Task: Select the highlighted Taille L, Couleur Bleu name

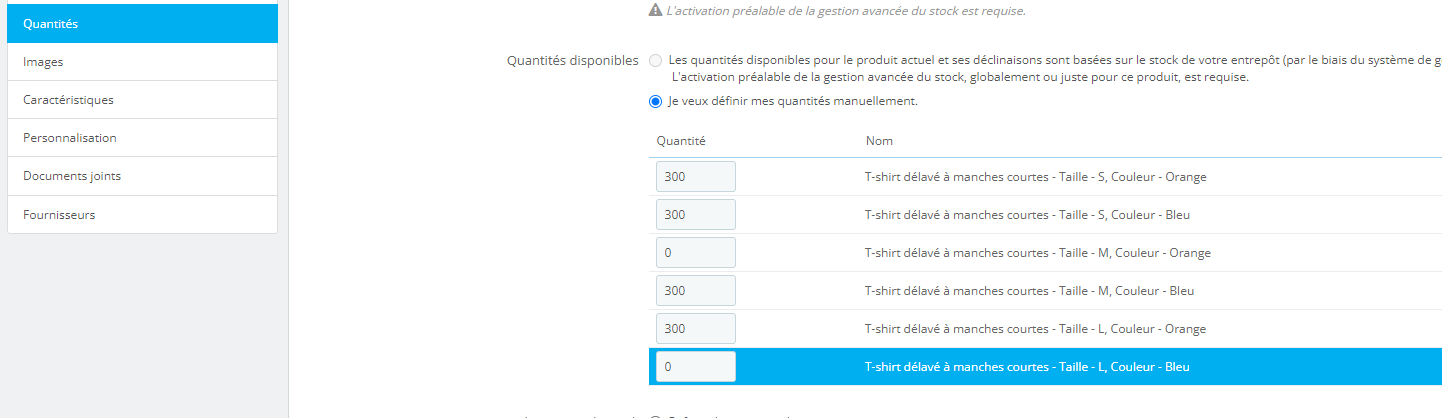Action: pyautogui.click(x=1027, y=367)
